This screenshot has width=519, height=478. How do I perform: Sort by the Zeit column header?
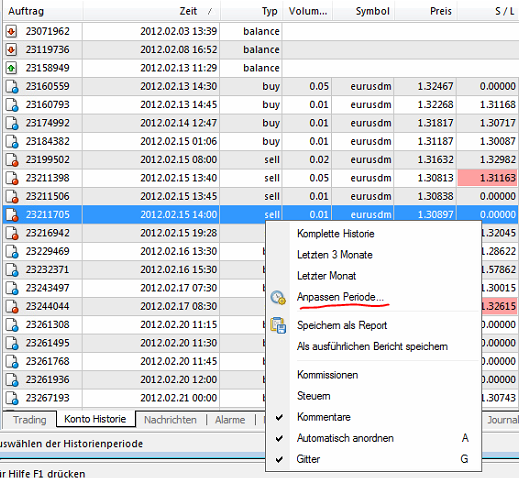pos(152,11)
